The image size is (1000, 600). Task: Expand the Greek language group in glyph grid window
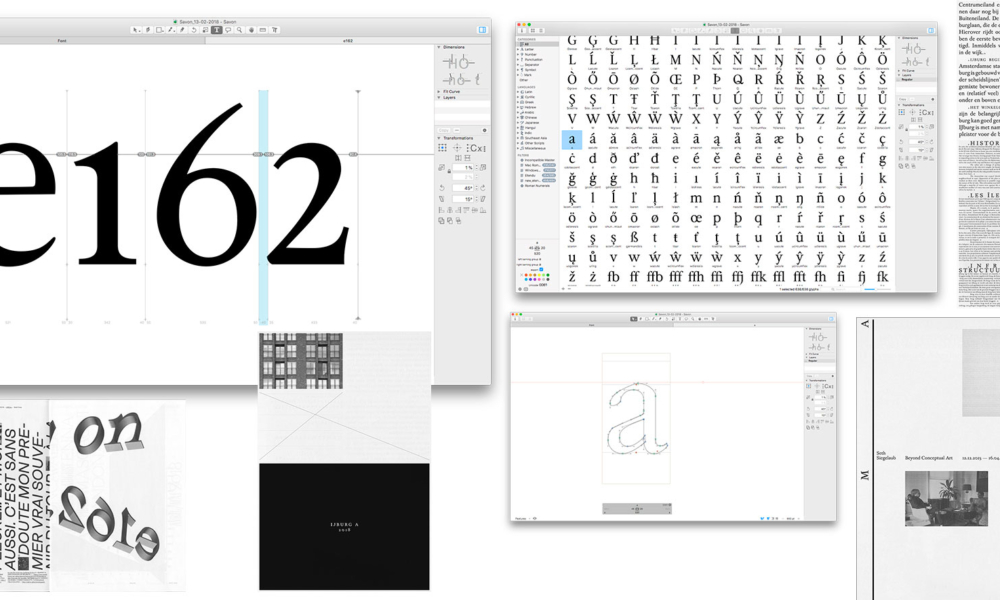pyautogui.click(x=518, y=102)
